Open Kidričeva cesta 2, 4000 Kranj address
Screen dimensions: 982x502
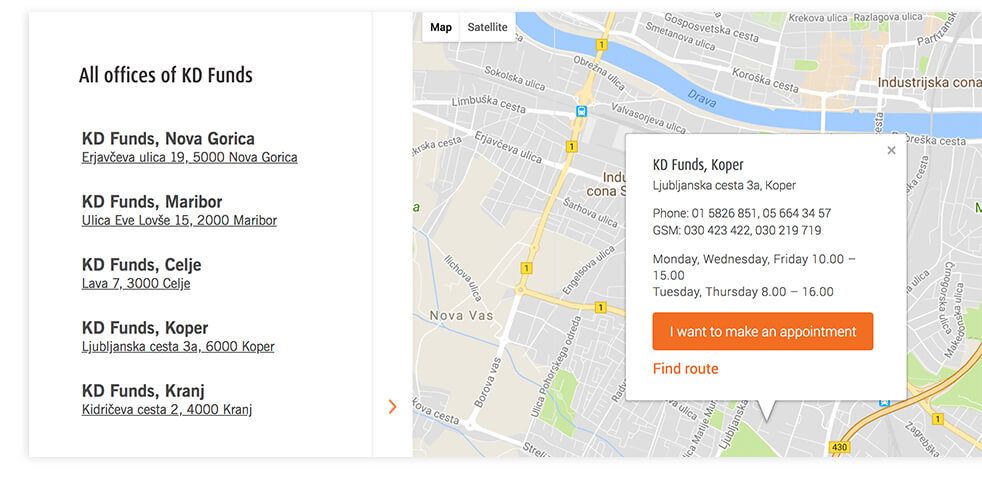click(x=167, y=409)
